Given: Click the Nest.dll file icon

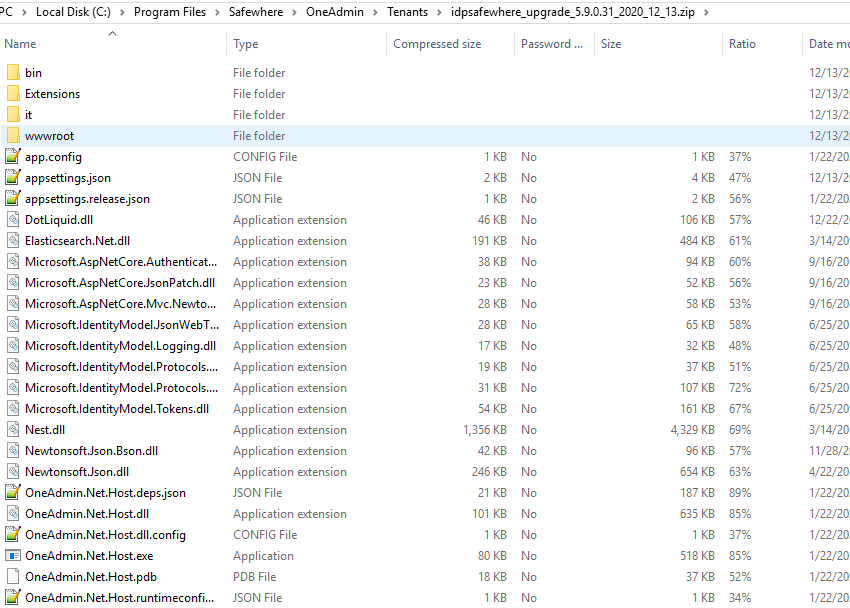Looking at the screenshot, I should (13, 430).
